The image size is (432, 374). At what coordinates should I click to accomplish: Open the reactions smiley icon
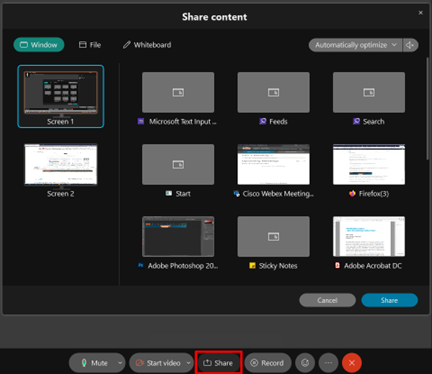(x=305, y=363)
